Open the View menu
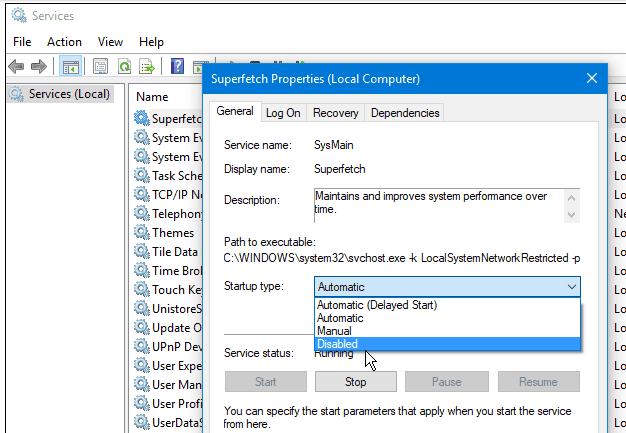 tap(110, 42)
